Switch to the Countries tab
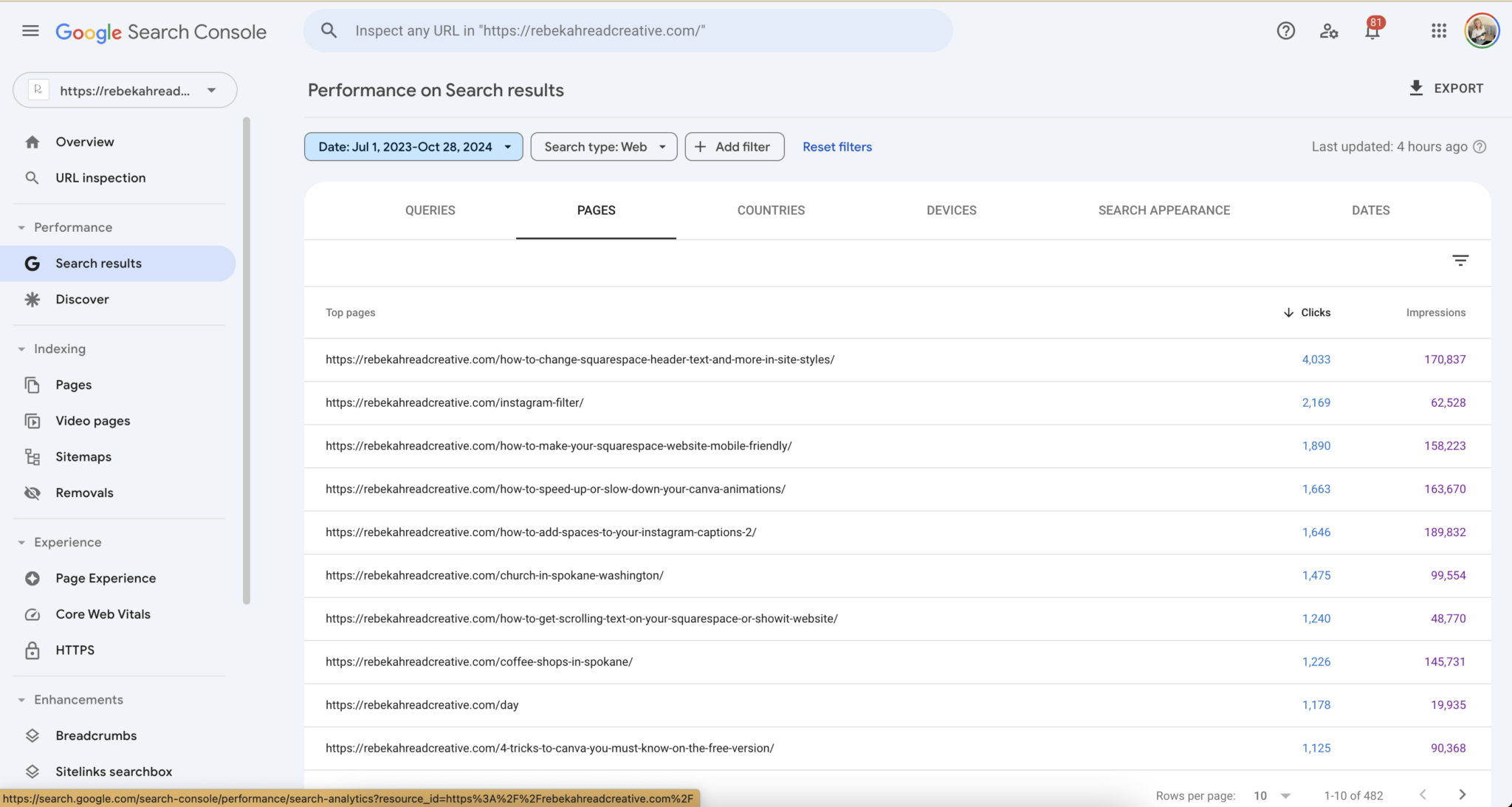1512x807 pixels. point(771,210)
